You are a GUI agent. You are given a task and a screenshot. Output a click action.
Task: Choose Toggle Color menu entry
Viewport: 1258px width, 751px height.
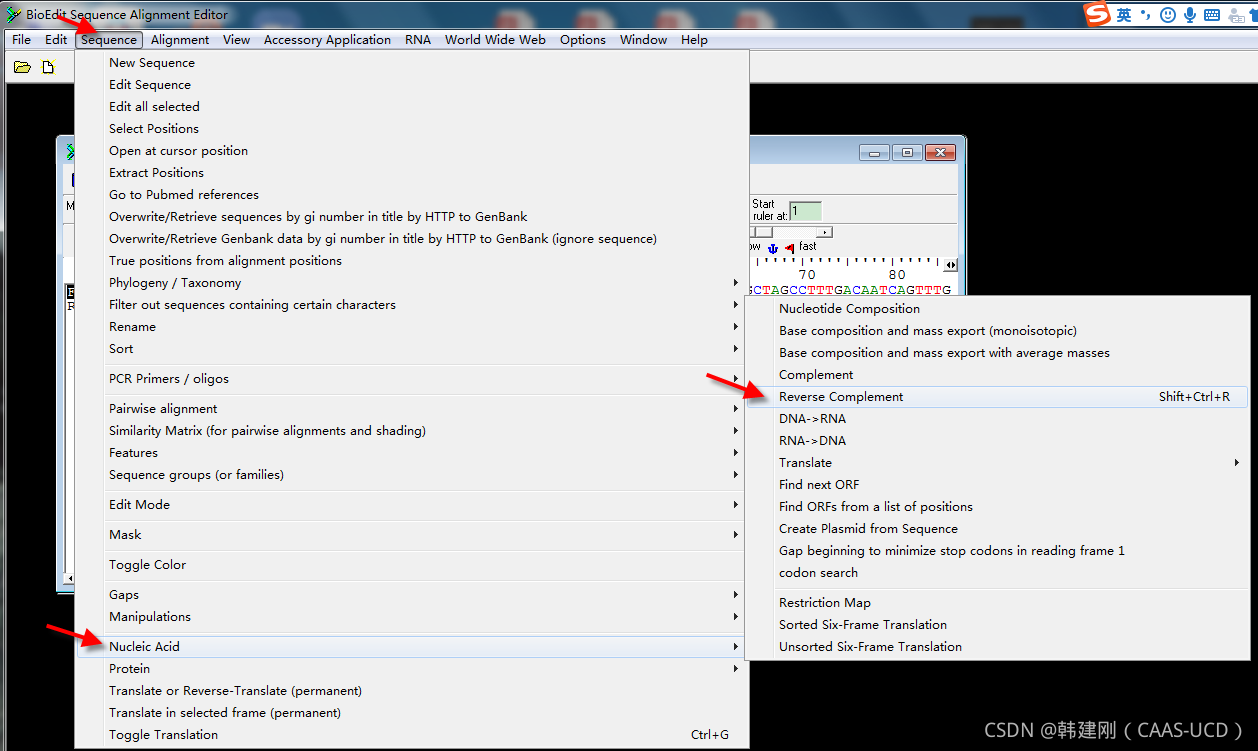[411, 565]
